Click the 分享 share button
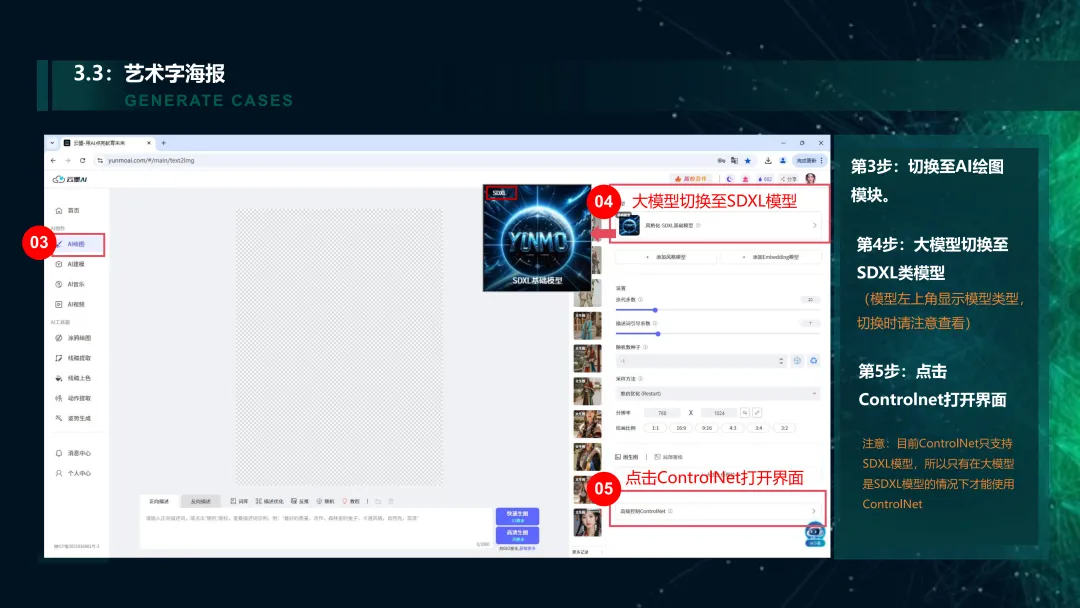 pyautogui.click(x=788, y=179)
